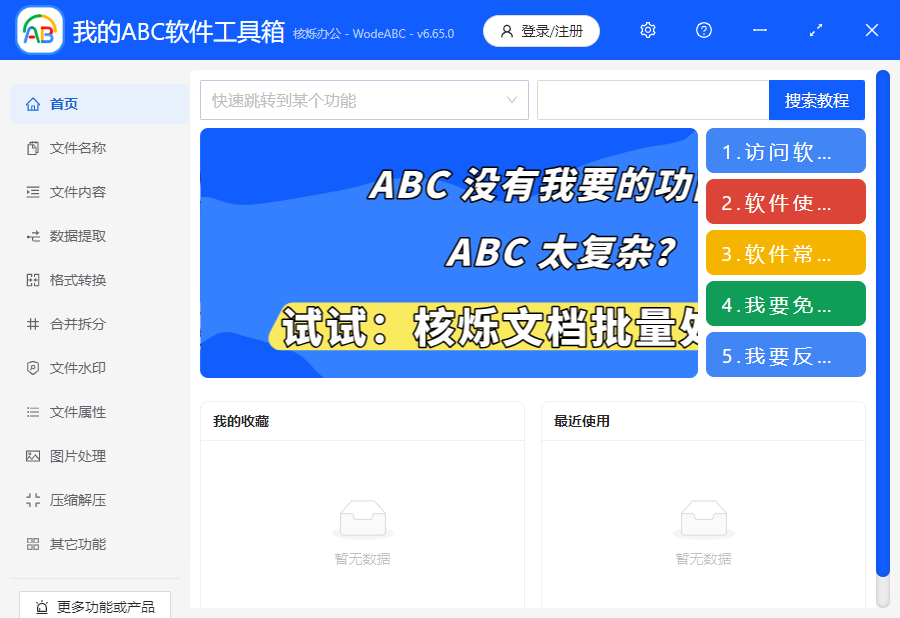This screenshot has height=618, width=900.
Task: Open the settings gear icon
Action: coord(647,30)
